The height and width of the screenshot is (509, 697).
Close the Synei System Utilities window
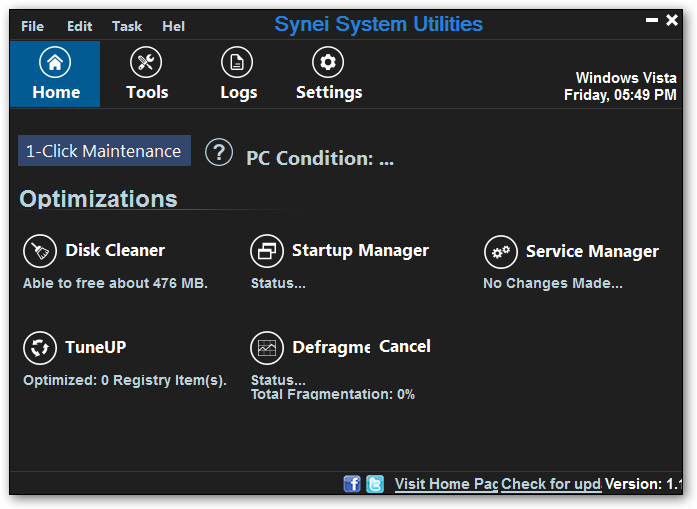point(672,20)
